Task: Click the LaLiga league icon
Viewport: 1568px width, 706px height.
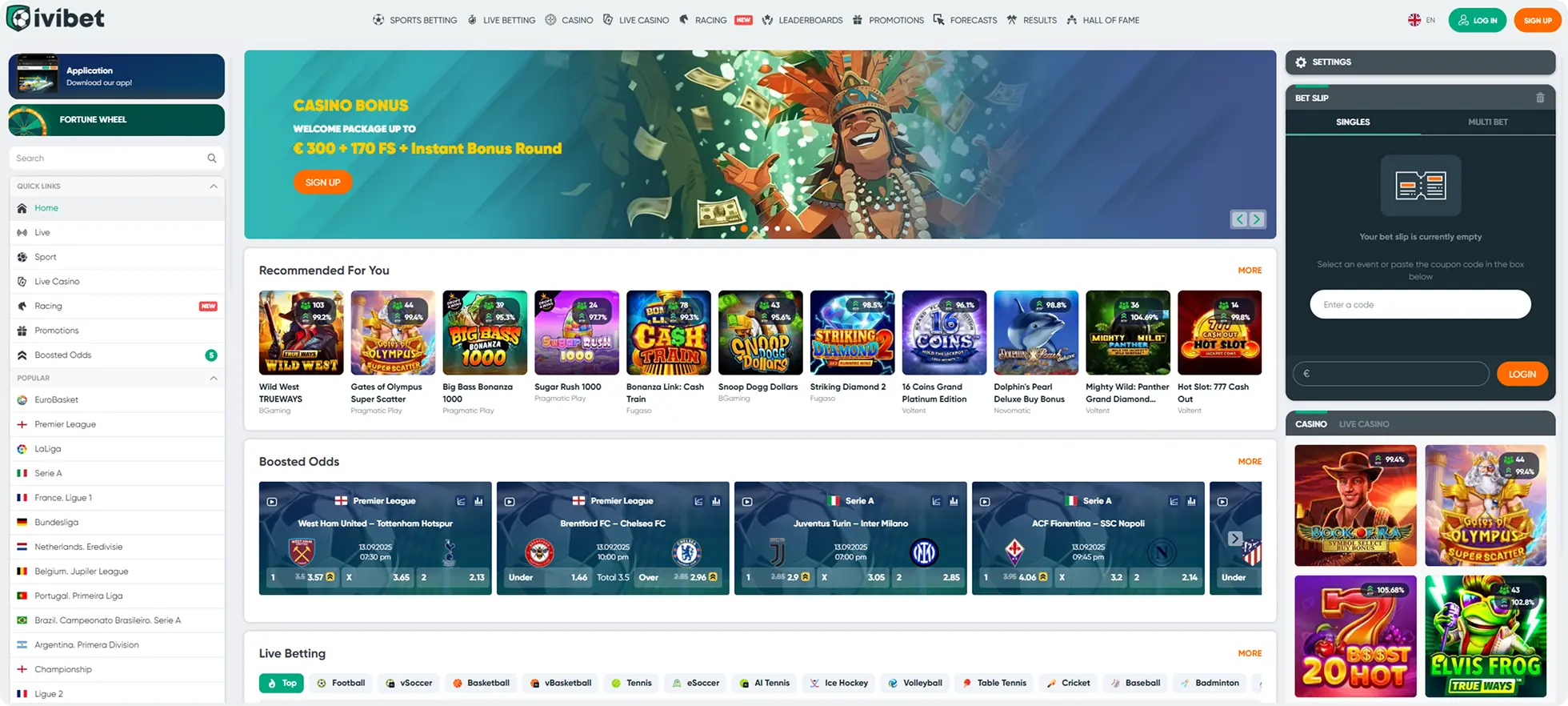Action: click(22, 449)
